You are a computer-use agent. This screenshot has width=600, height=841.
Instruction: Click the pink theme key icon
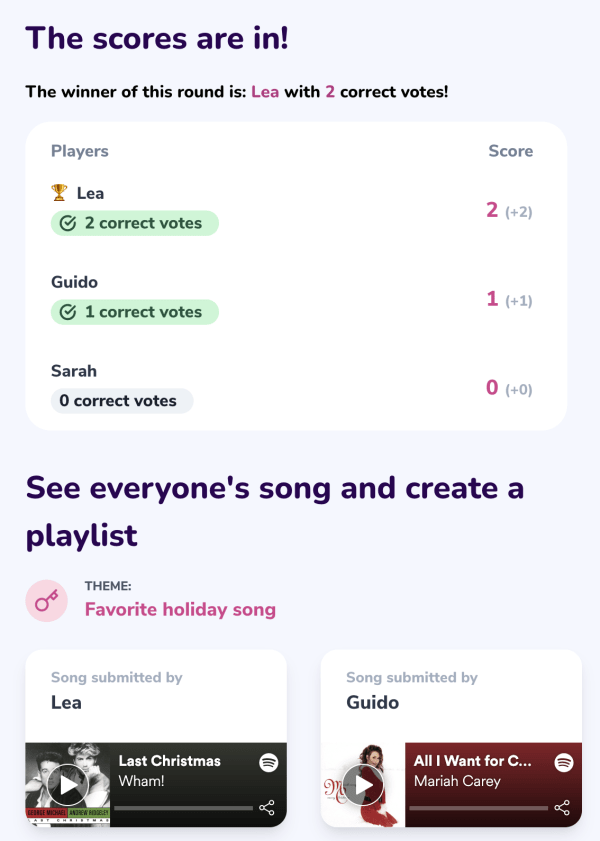[47, 601]
